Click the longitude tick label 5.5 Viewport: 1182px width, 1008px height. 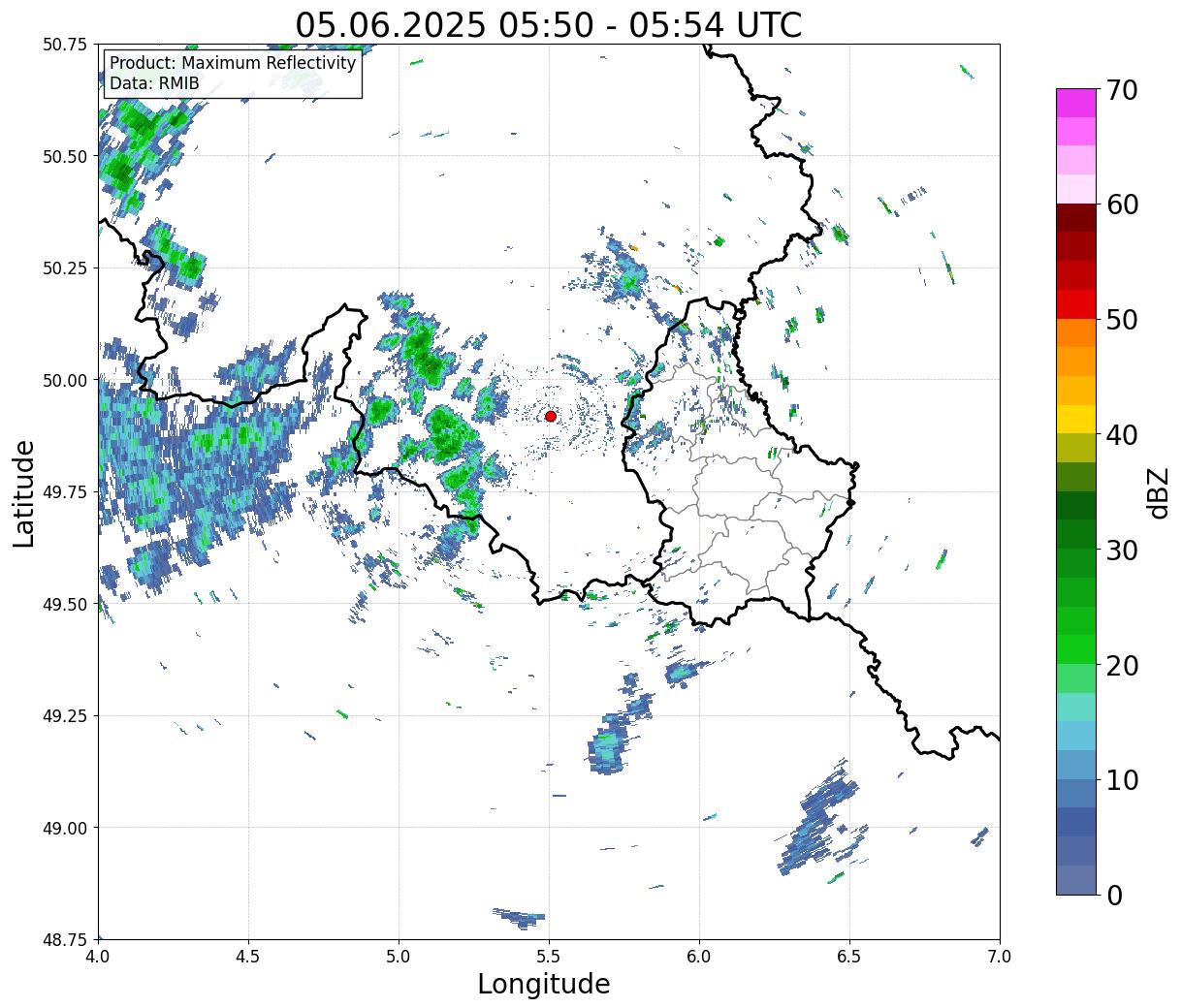point(549,956)
